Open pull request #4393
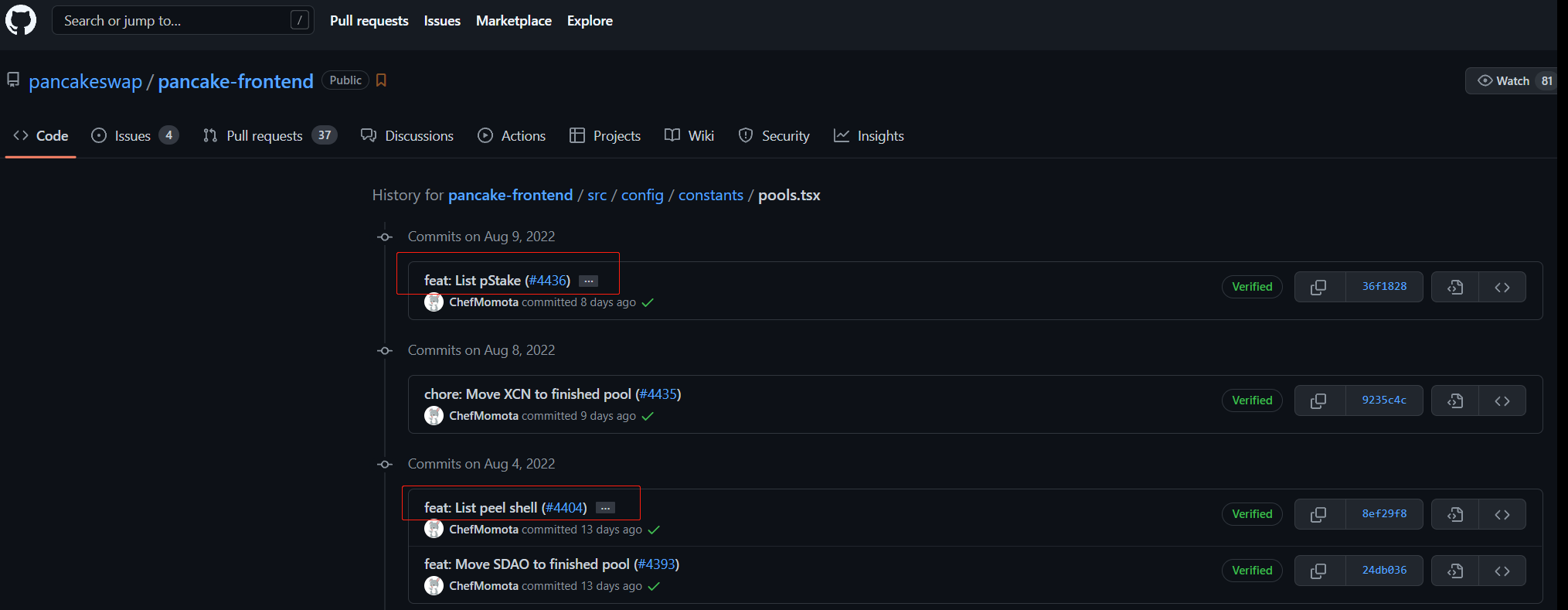Image resolution: width=1568 pixels, height=610 pixels. [656, 564]
